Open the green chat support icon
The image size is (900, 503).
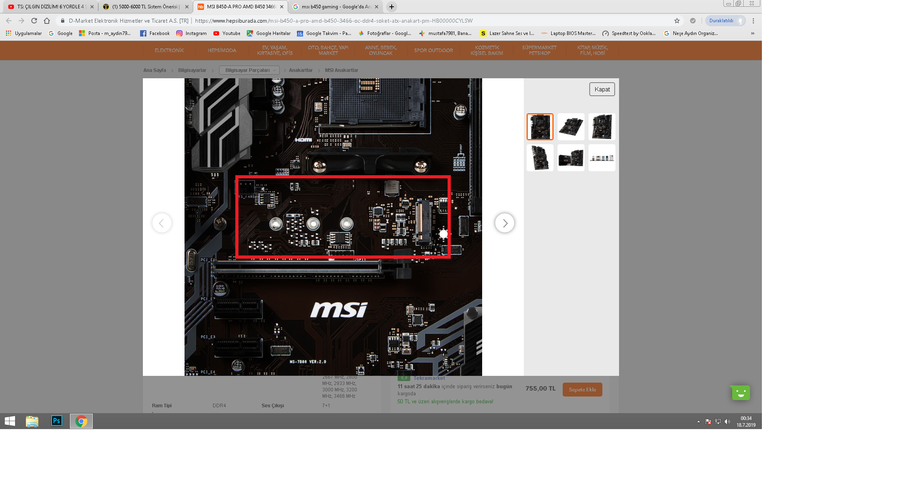tap(740, 393)
